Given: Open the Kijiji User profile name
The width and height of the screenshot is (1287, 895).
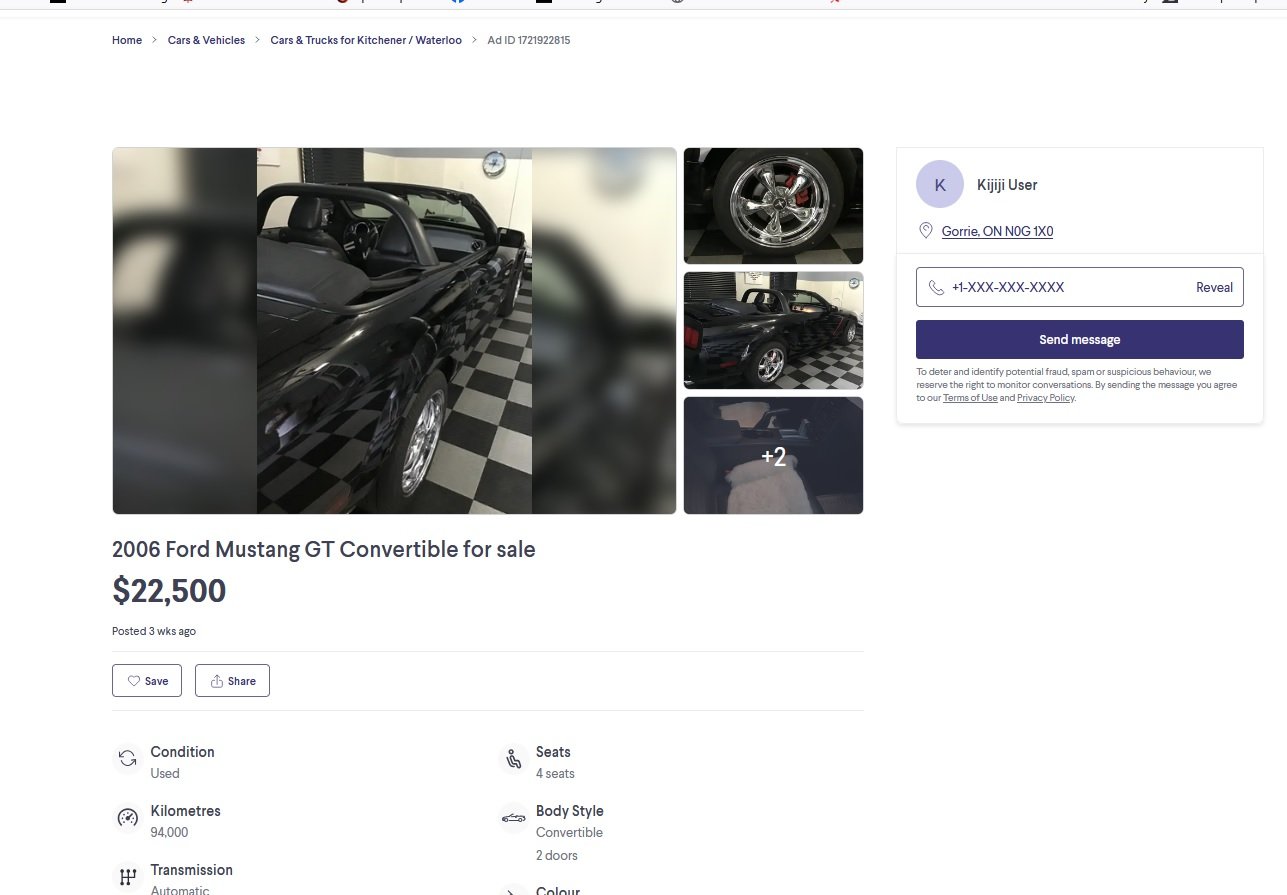Looking at the screenshot, I should tap(1007, 185).
